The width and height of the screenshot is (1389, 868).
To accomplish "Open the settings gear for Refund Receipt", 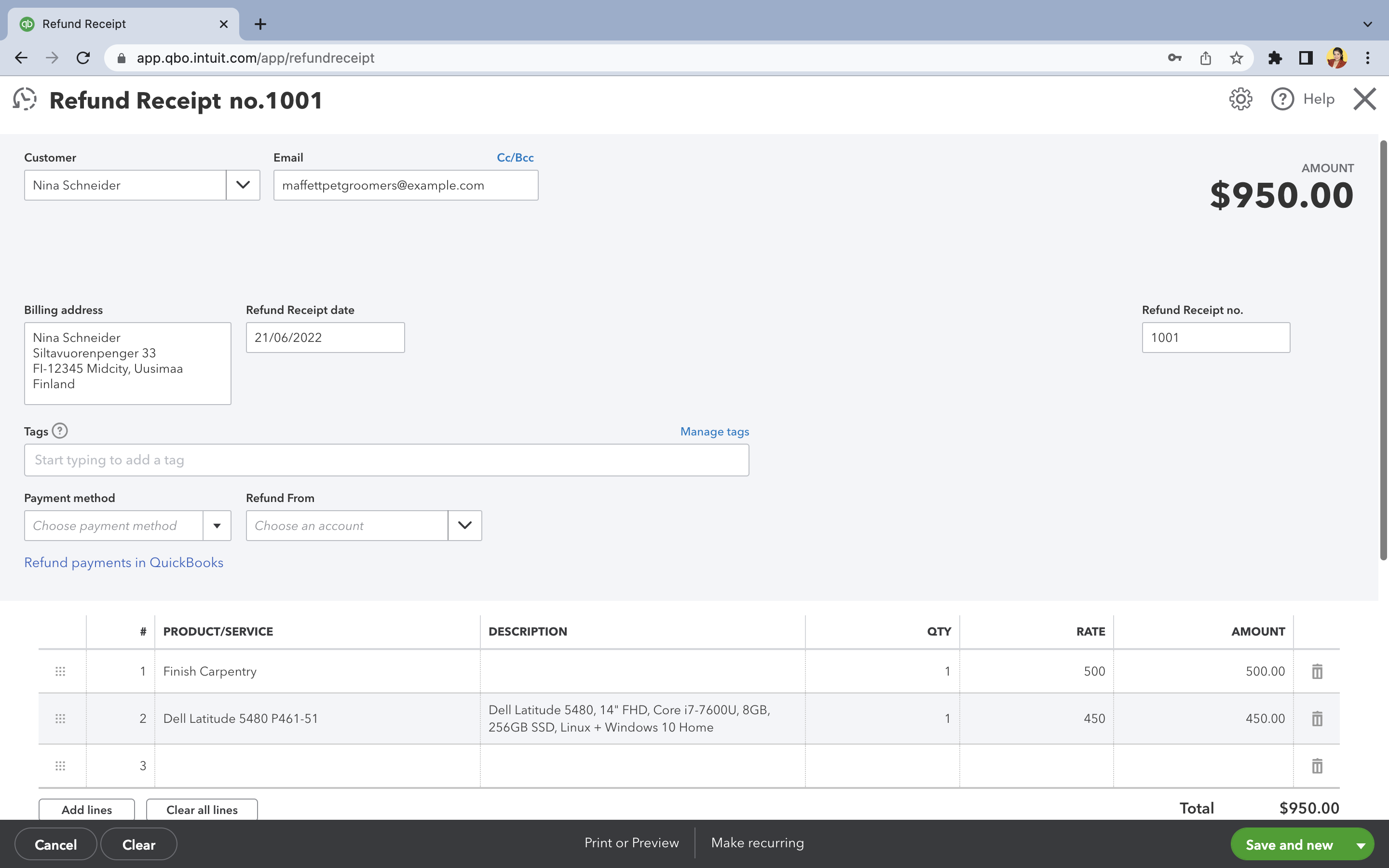I will (1240, 99).
